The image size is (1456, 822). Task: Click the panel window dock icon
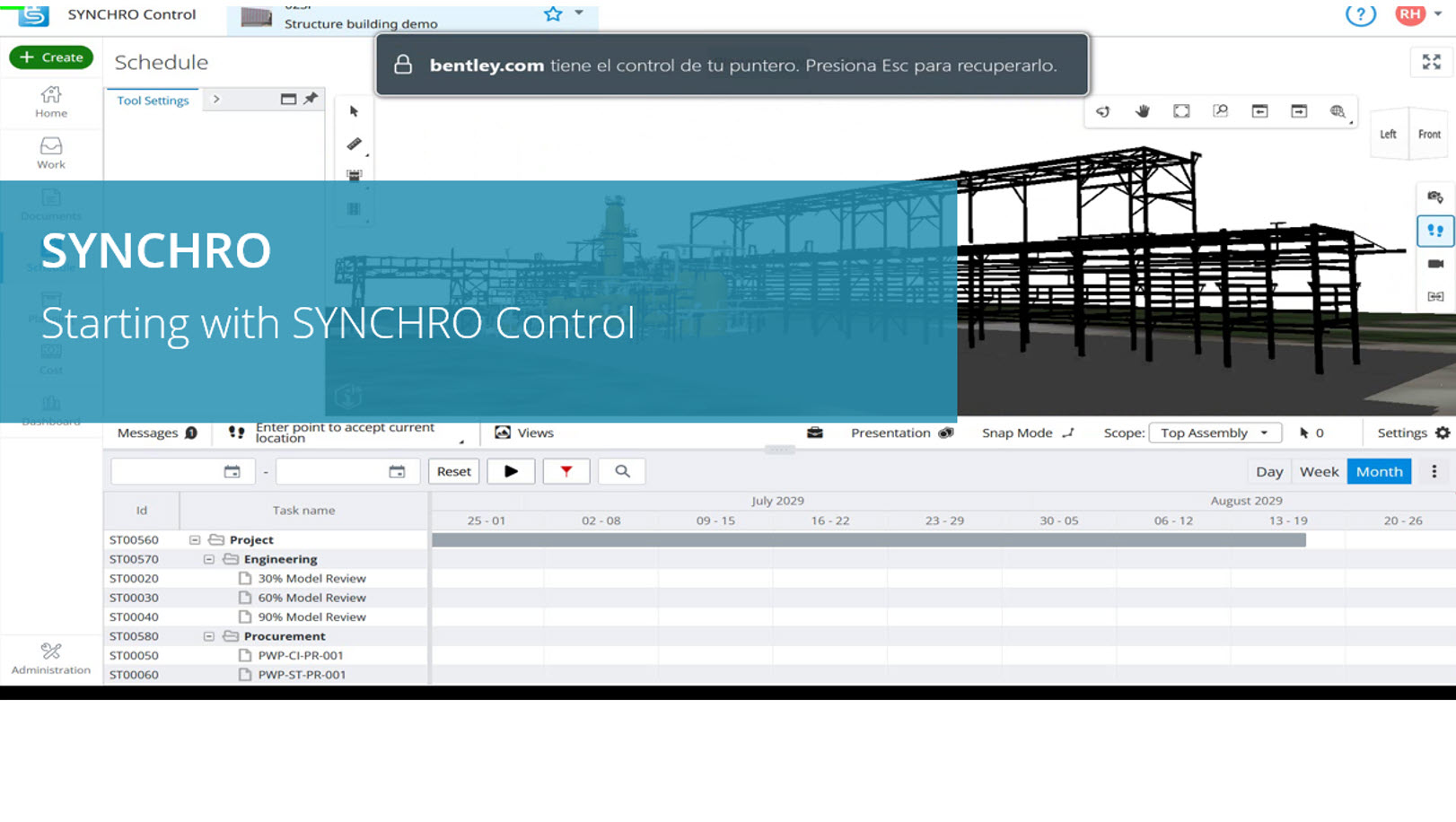(288, 99)
